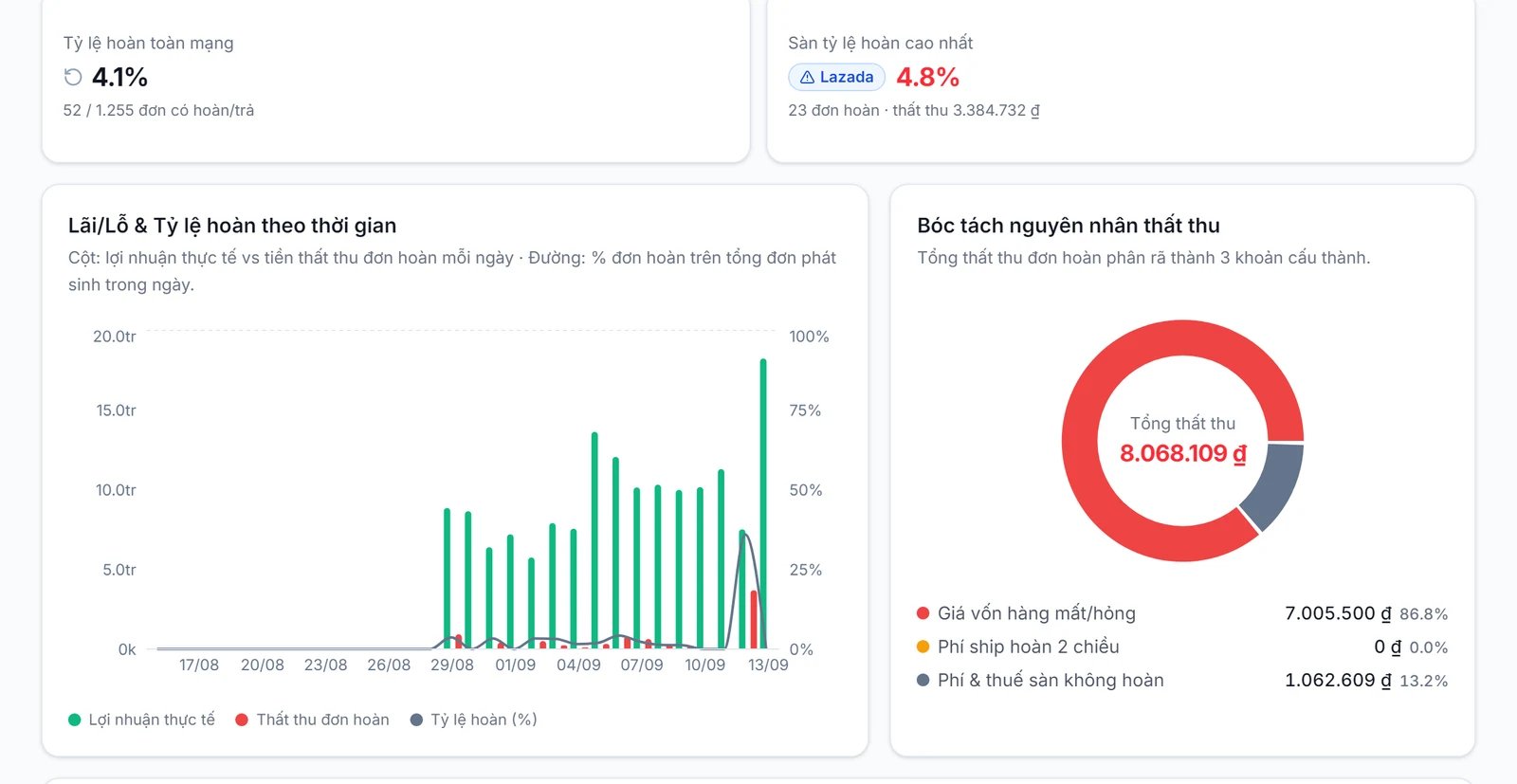
Task: Click the 17/08 date axis label
Action: pyautogui.click(x=199, y=665)
